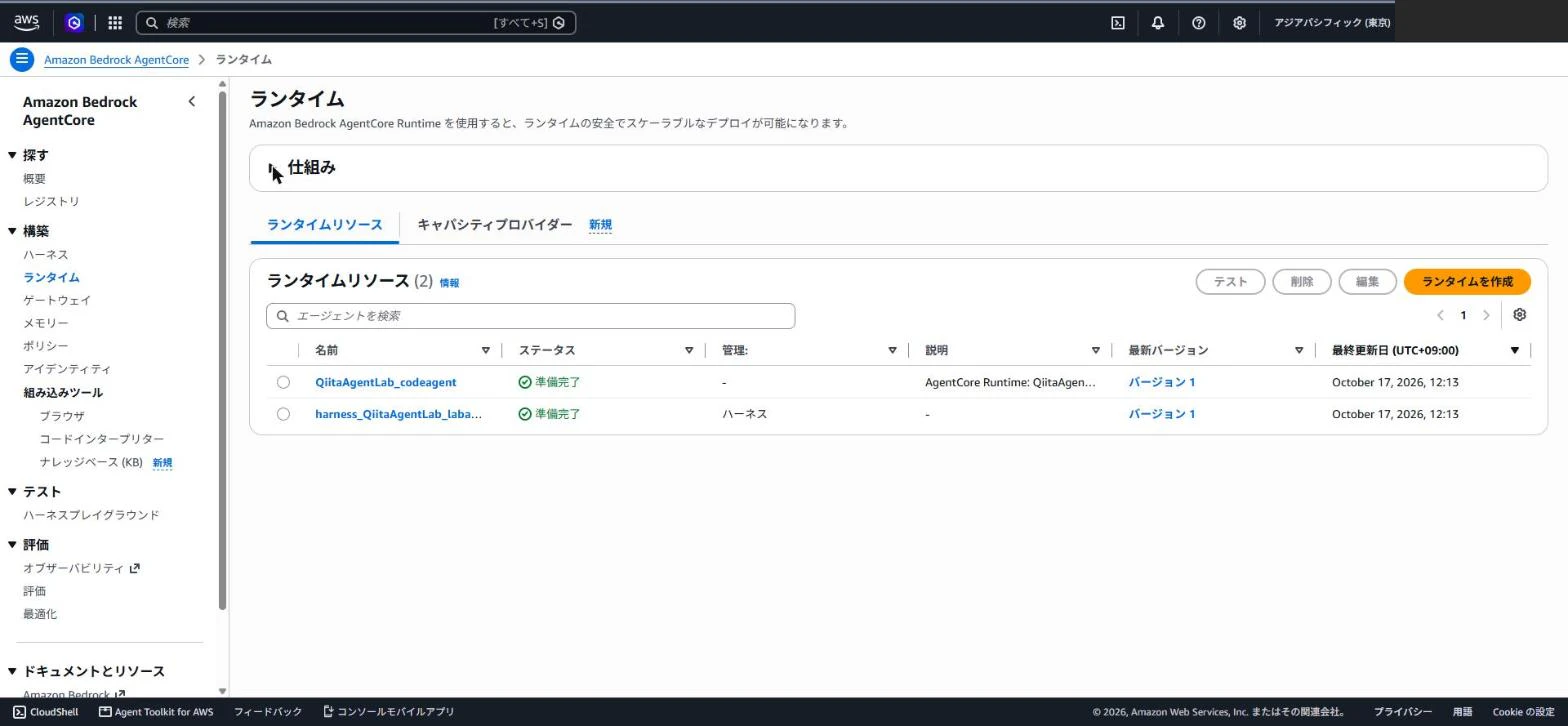Click the テスト button above the table
The image size is (1568, 726).
(1230, 282)
